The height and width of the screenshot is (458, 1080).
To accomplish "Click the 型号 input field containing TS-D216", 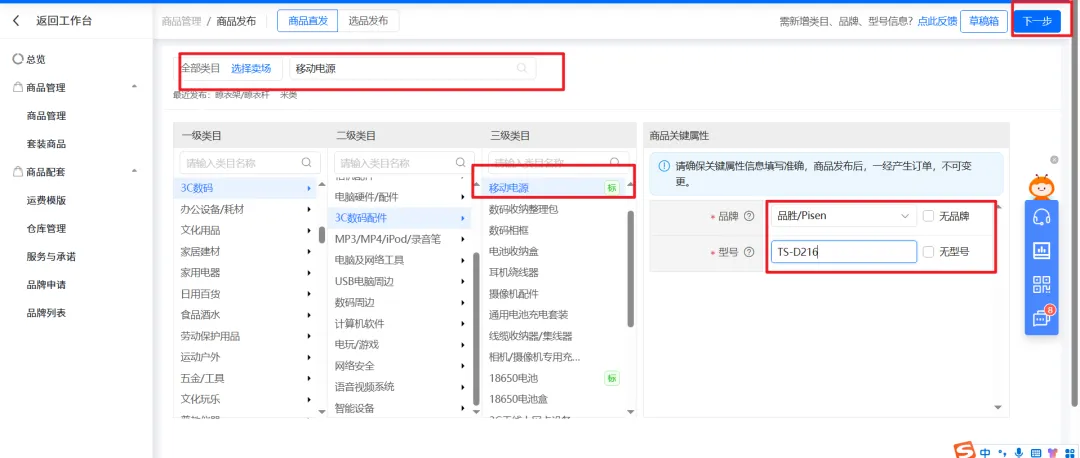I will (843, 252).
